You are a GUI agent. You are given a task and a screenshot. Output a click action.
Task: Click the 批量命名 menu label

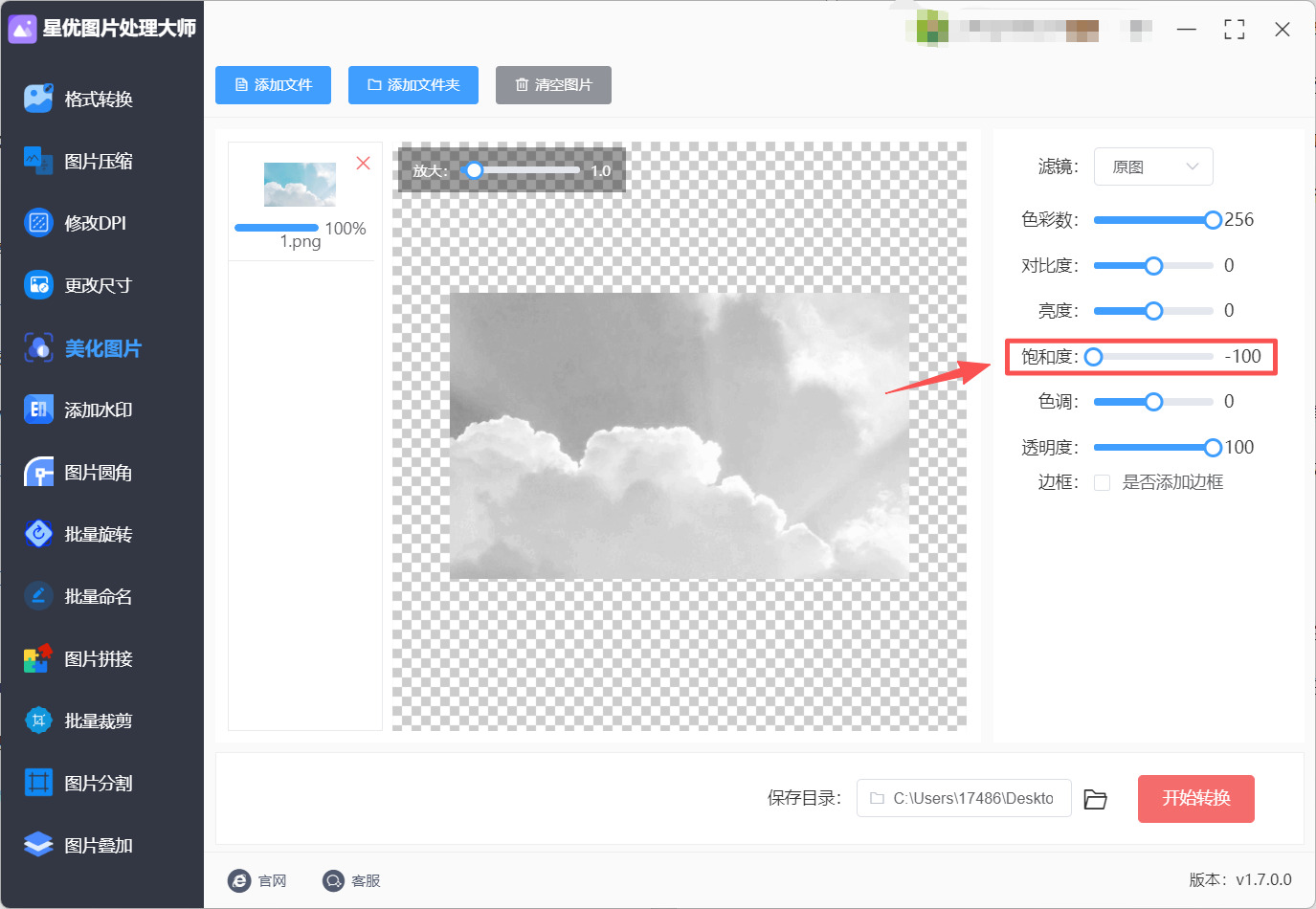(x=99, y=596)
